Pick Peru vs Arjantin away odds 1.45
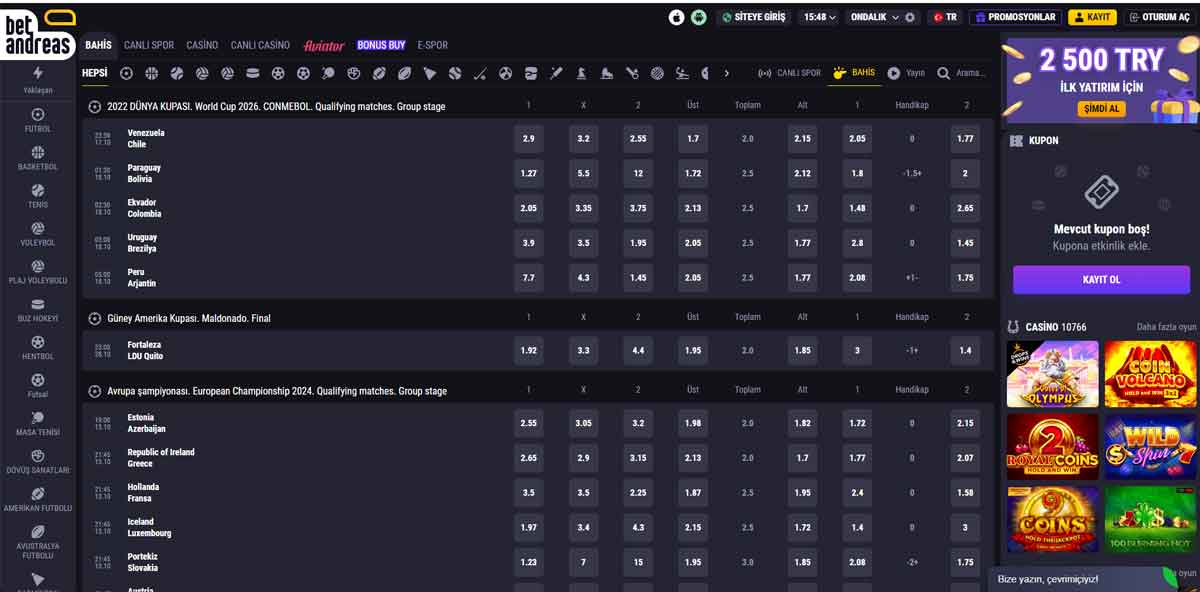This screenshot has height=592, width=1200. (x=638, y=278)
